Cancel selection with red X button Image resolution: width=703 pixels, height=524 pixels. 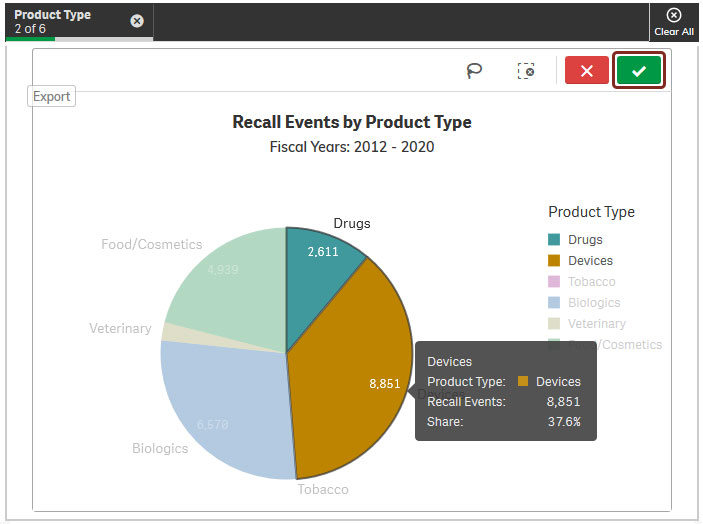(587, 71)
